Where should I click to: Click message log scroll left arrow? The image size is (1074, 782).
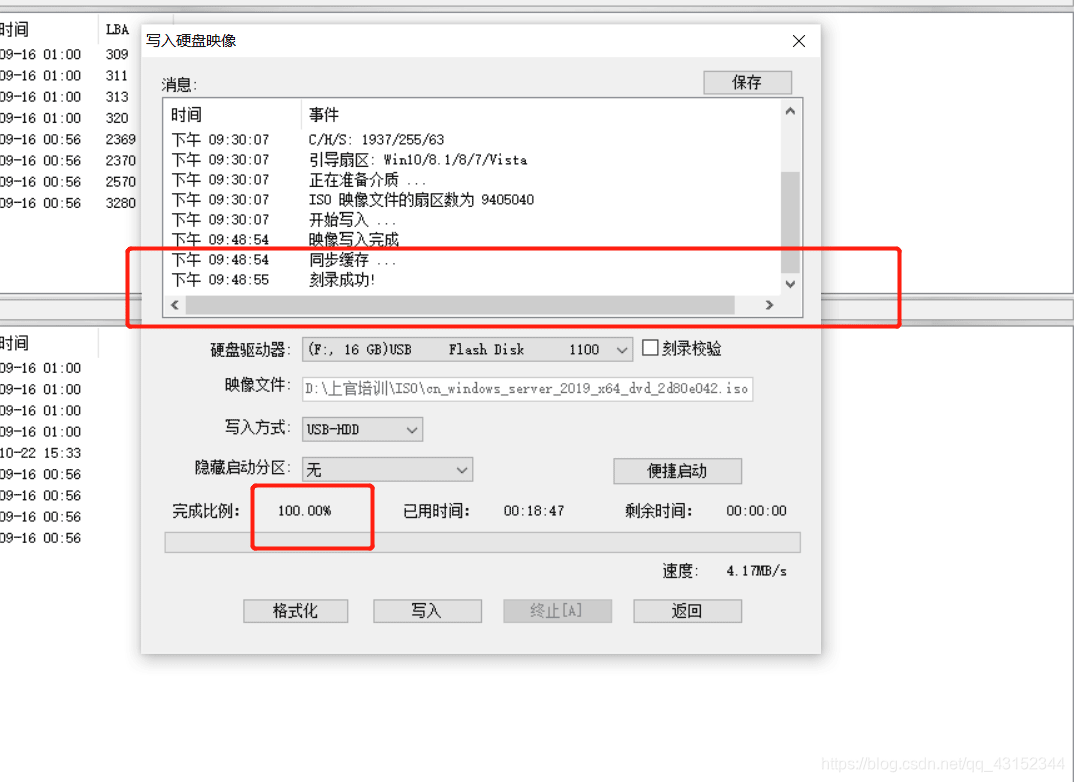point(175,305)
